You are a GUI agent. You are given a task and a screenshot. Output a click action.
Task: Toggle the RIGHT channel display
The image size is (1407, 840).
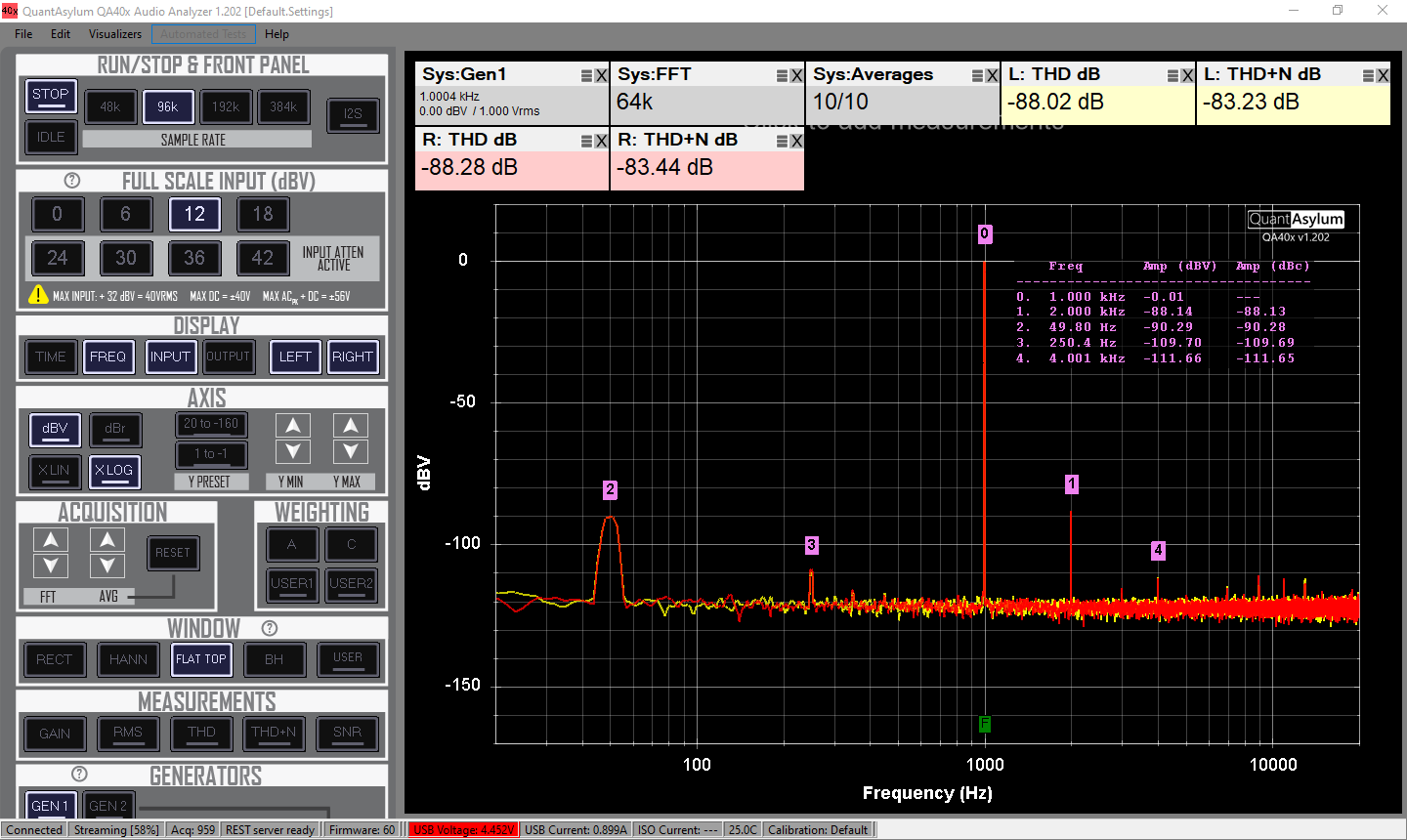[x=352, y=357]
